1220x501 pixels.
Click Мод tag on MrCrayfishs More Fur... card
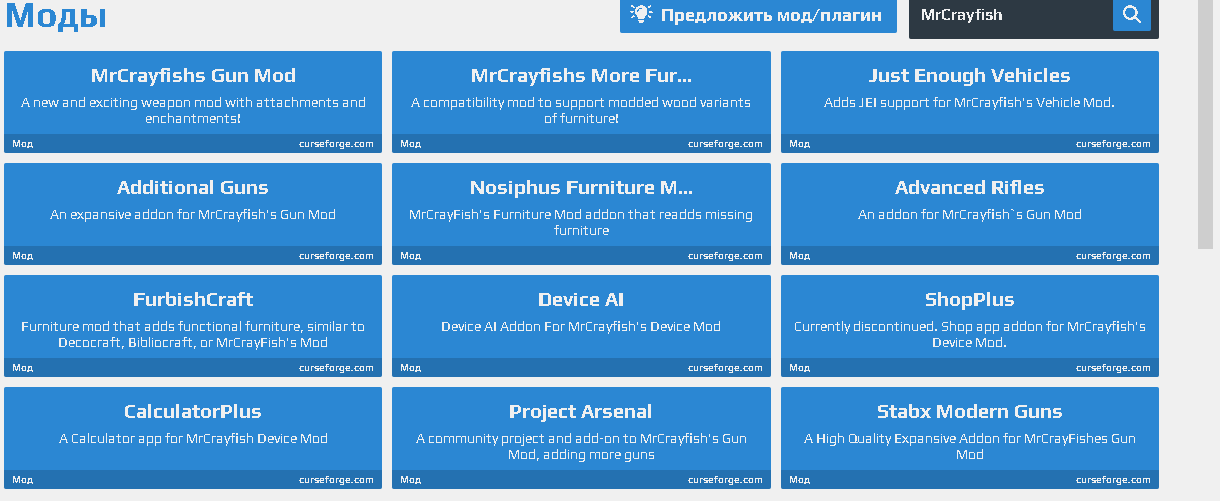tap(410, 144)
